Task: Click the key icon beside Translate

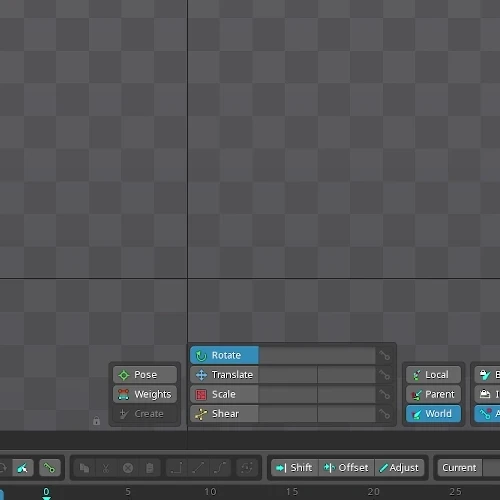Action: [x=384, y=375]
